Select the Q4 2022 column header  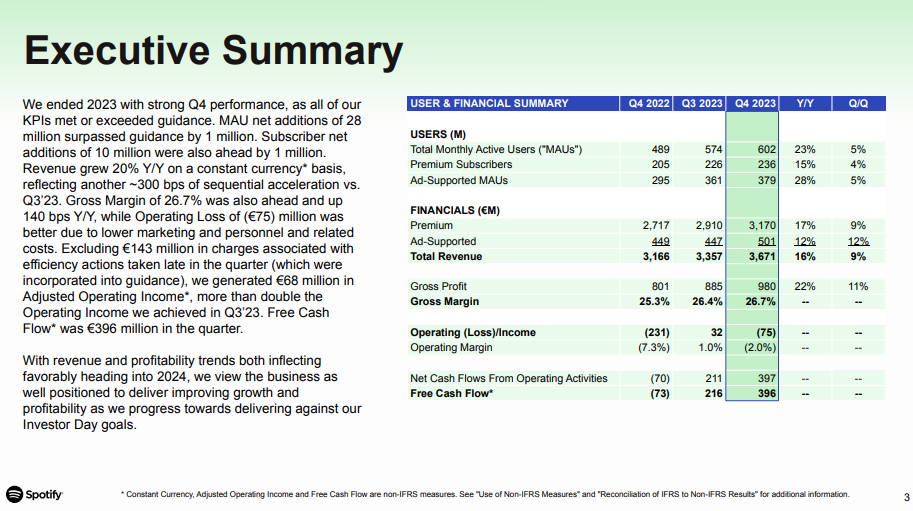647,103
